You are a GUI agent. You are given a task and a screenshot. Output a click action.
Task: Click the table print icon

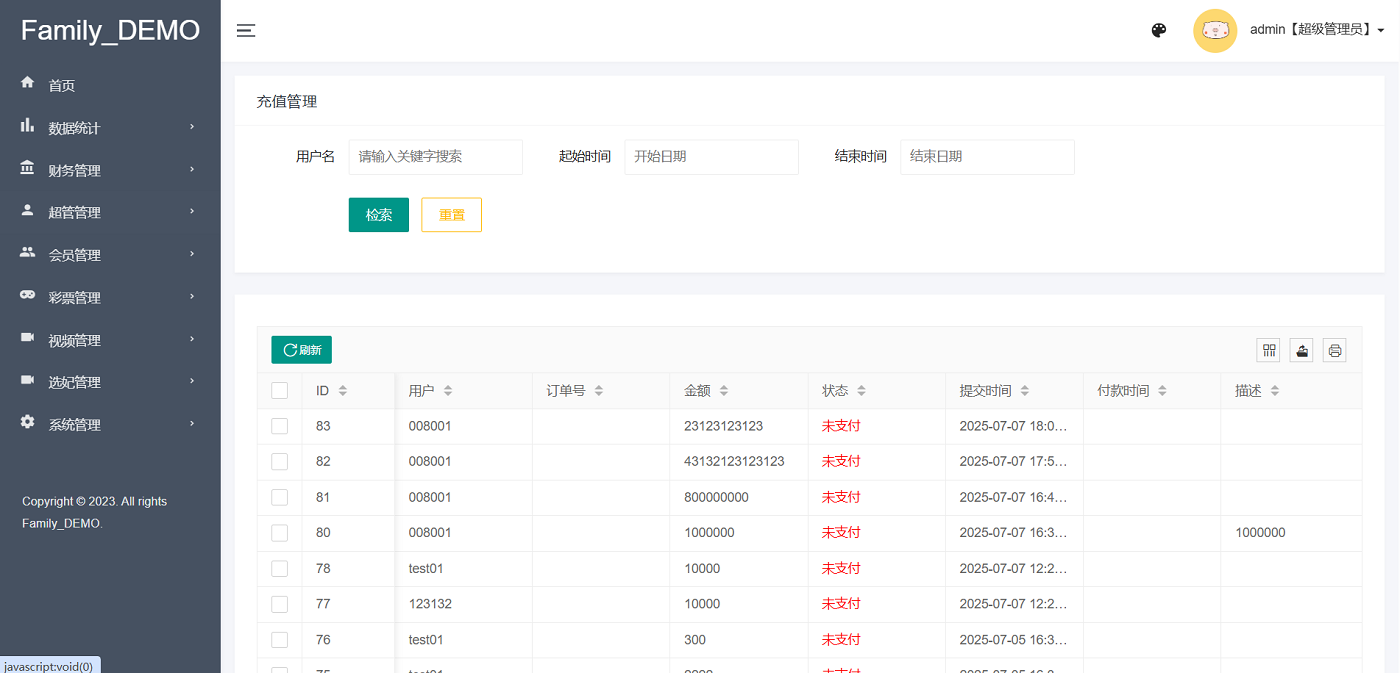pyautogui.click(x=1335, y=350)
